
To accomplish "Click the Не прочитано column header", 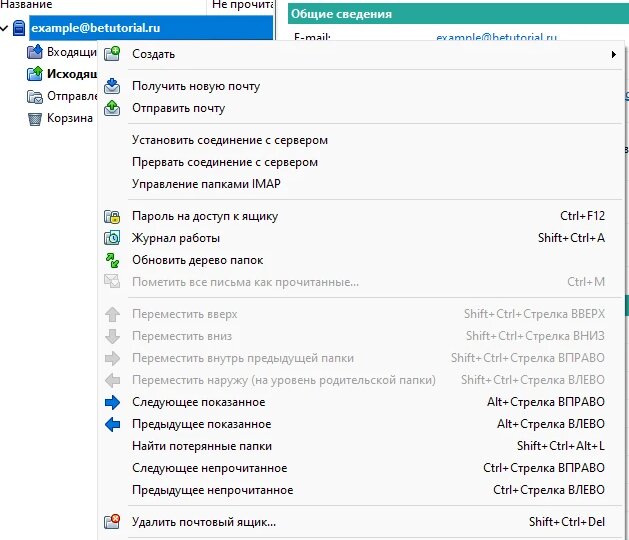I will pyautogui.click(x=241, y=5).
